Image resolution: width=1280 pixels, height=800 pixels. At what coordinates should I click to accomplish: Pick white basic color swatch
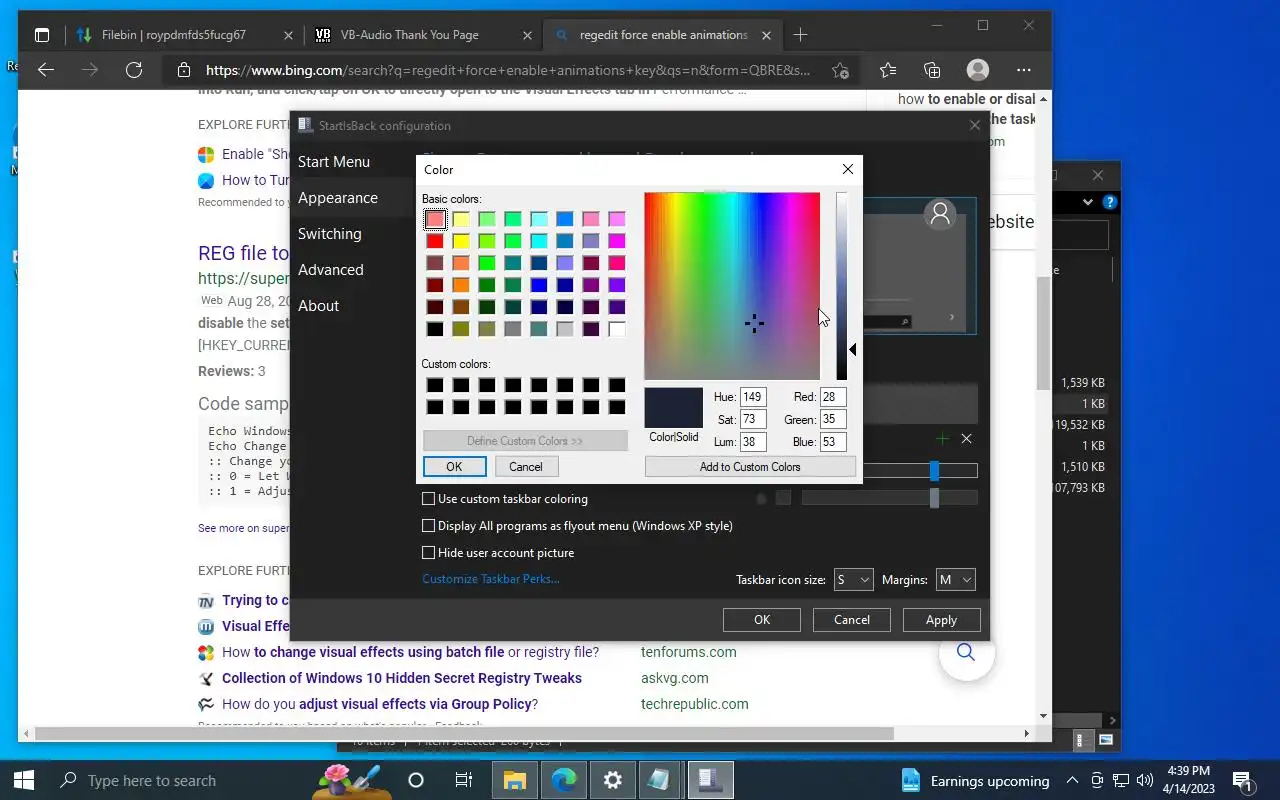pos(617,329)
